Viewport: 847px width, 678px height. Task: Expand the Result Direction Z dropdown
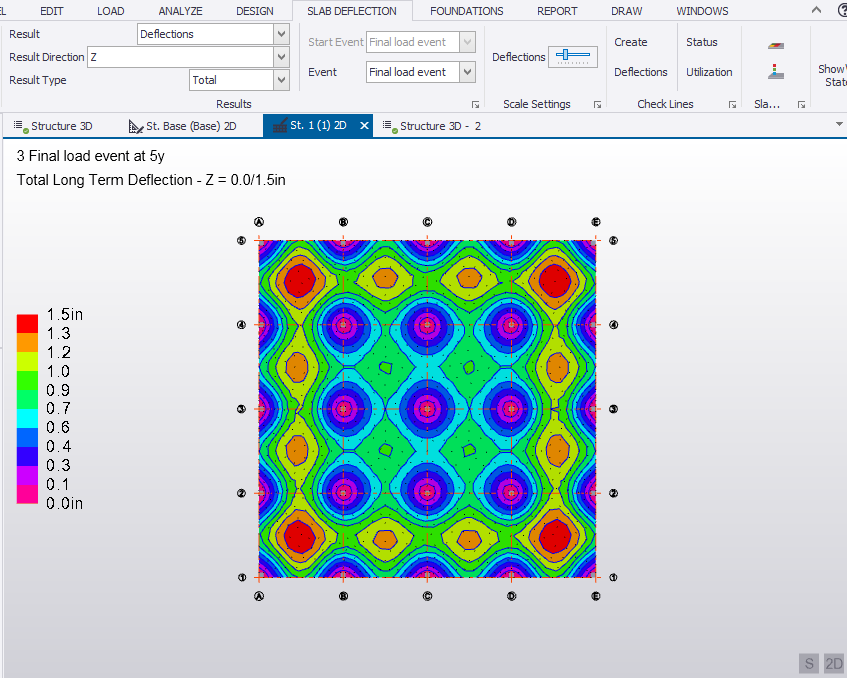pyautogui.click(x=280, y=57)
